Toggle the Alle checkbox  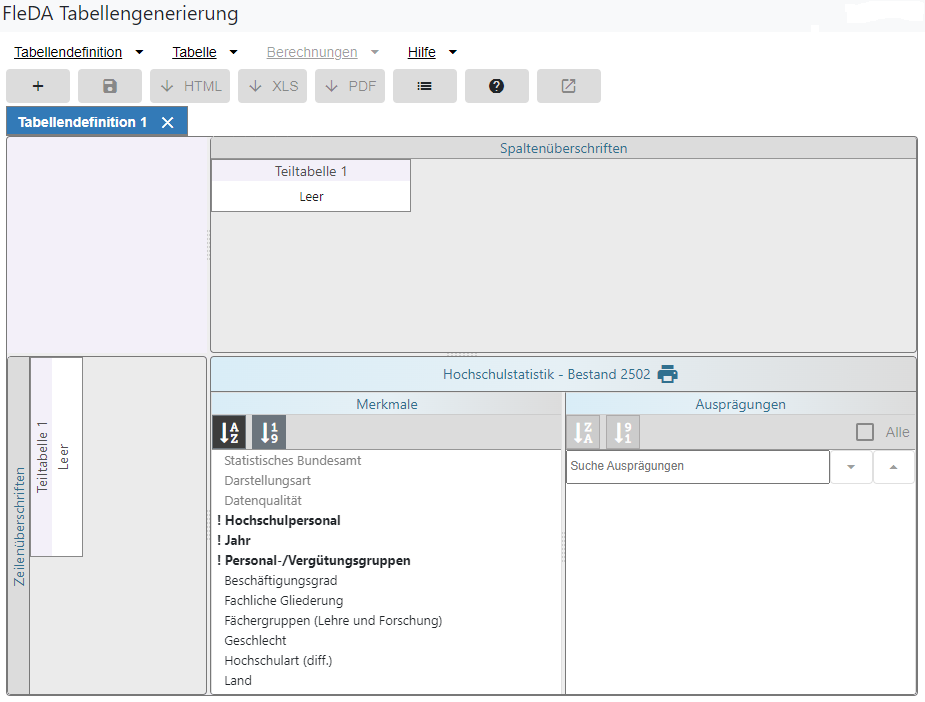865,432
